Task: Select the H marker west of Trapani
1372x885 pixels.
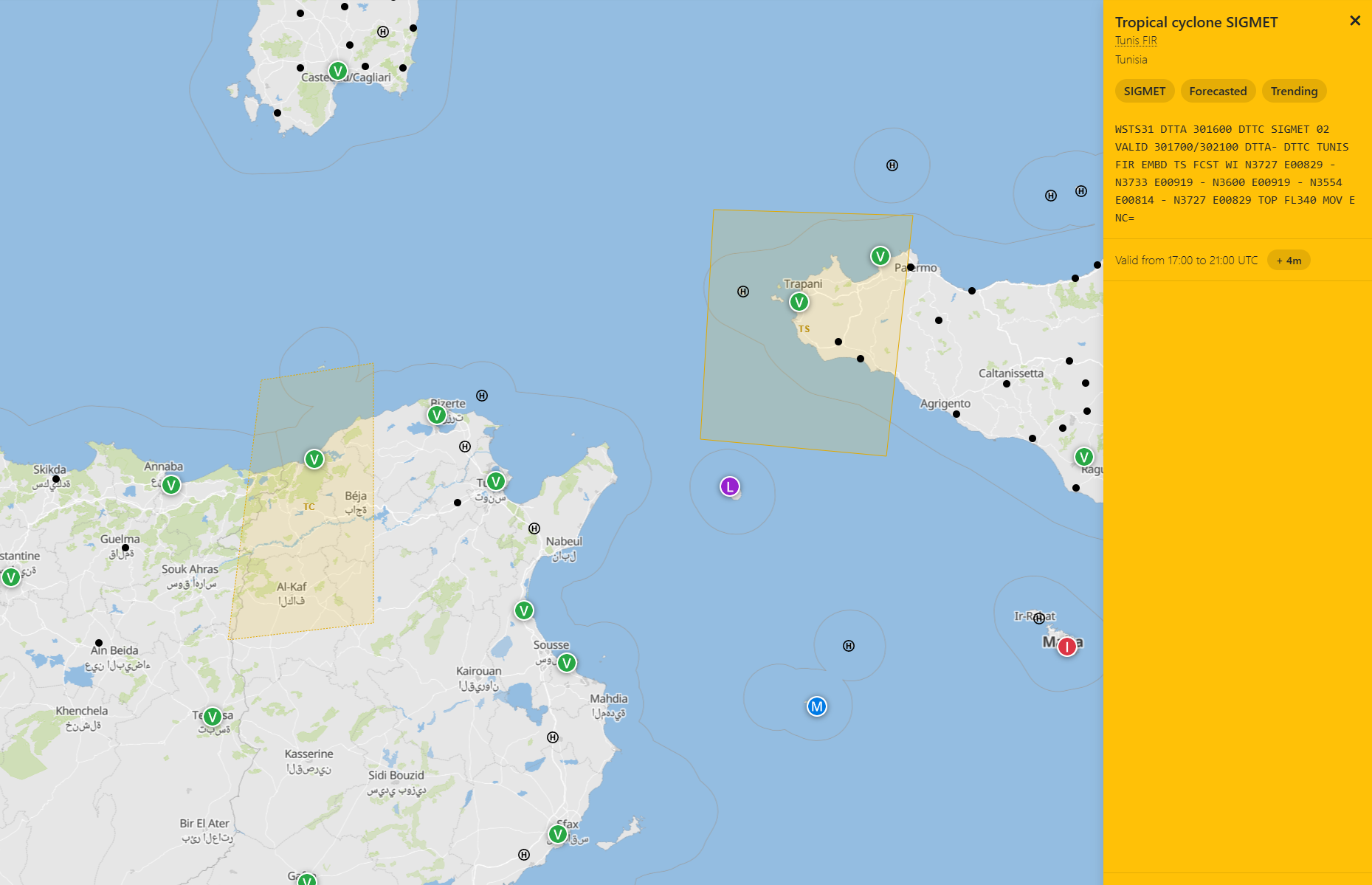Action: pyautogui.click(x=743, y=292)
